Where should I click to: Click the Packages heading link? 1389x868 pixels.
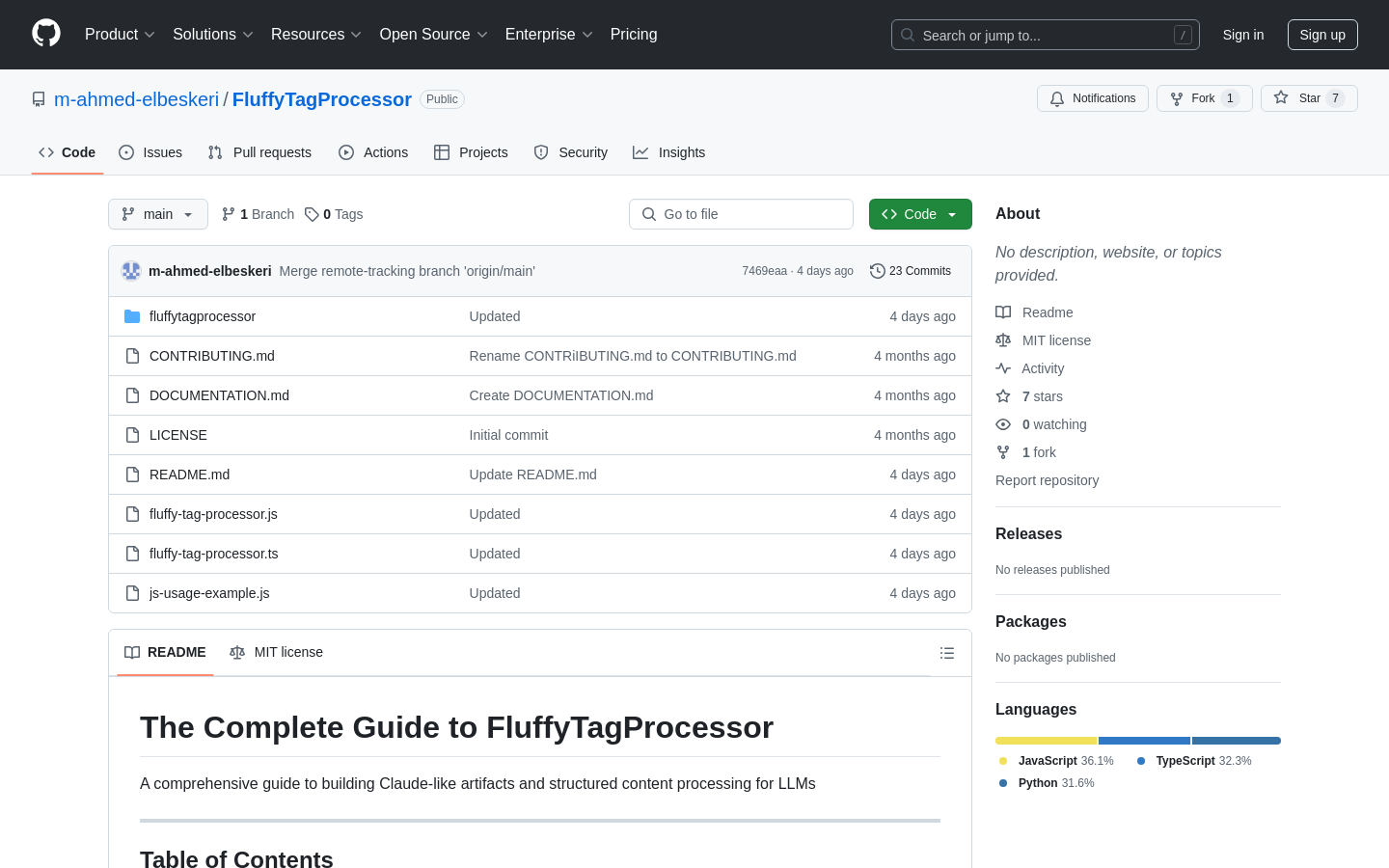pos(1031,622)
